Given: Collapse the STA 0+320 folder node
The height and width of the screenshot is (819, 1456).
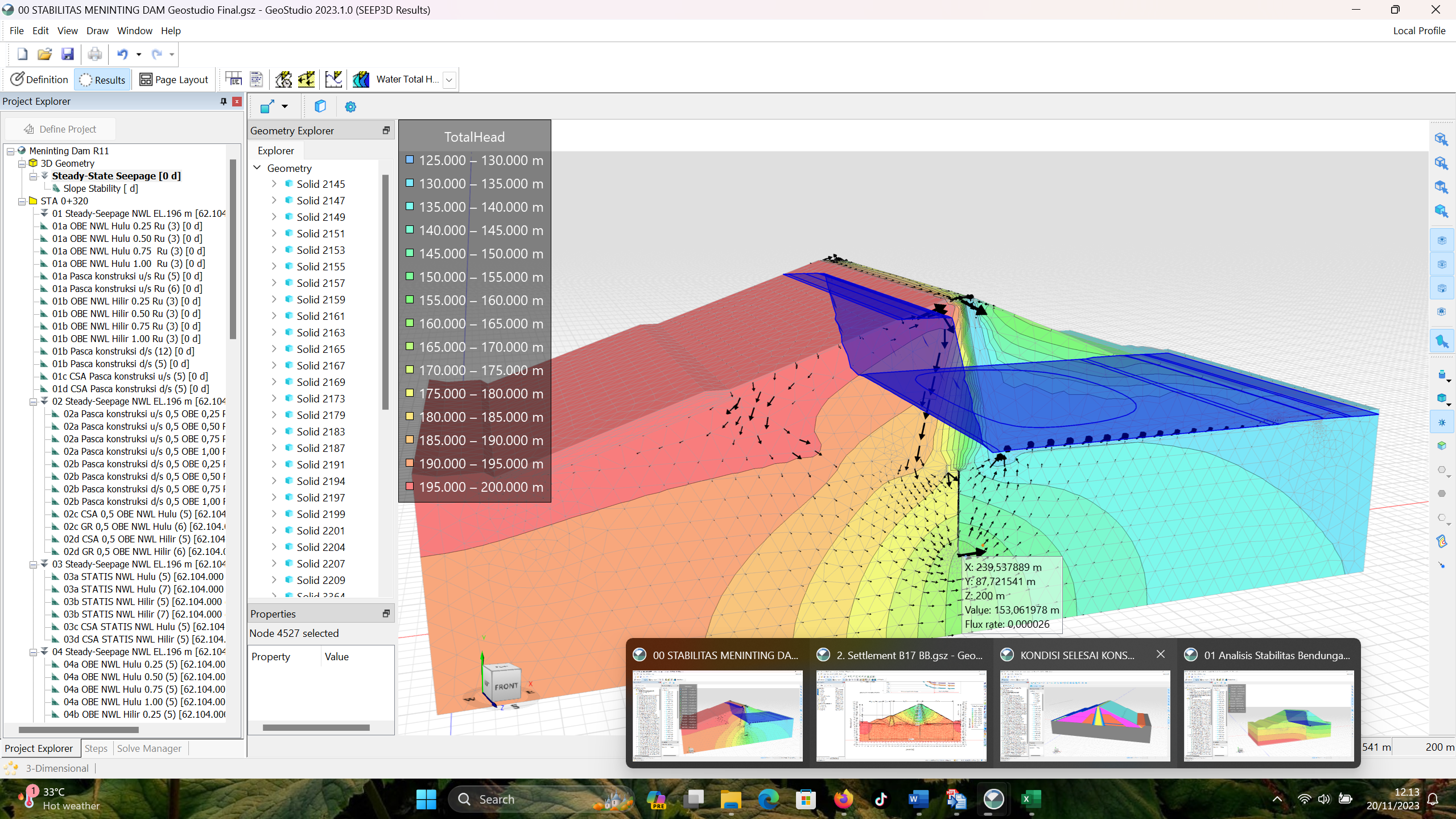Looking at the screenshot, I should click(x=22, y=201).
